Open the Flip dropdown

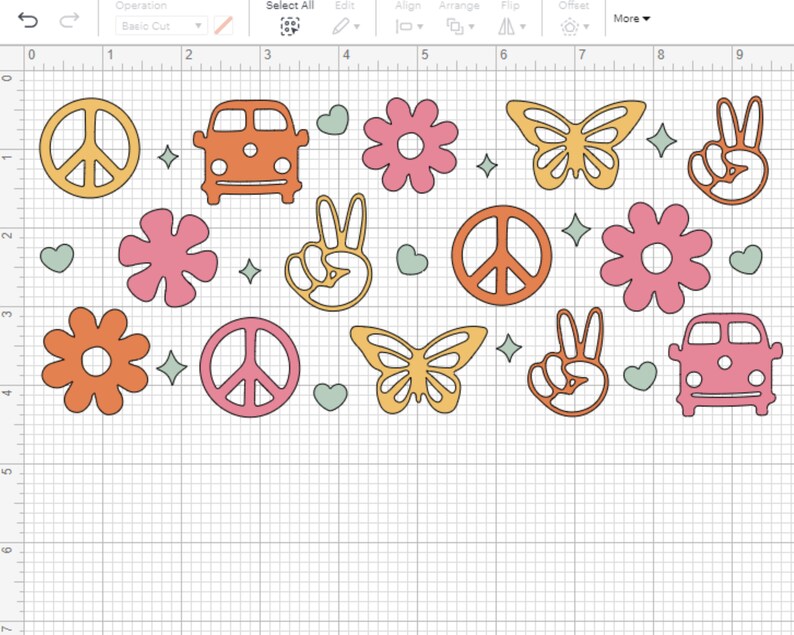[511, 26]
